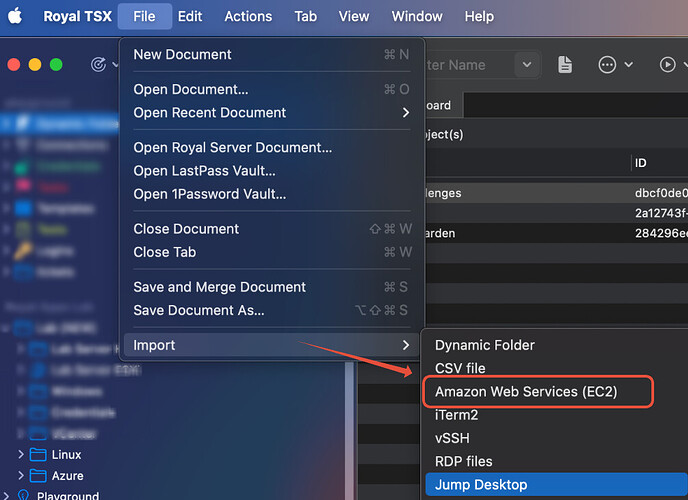Click the document icon in toolbar
Viewport: 688px width, 500px height.
point(565,65)
